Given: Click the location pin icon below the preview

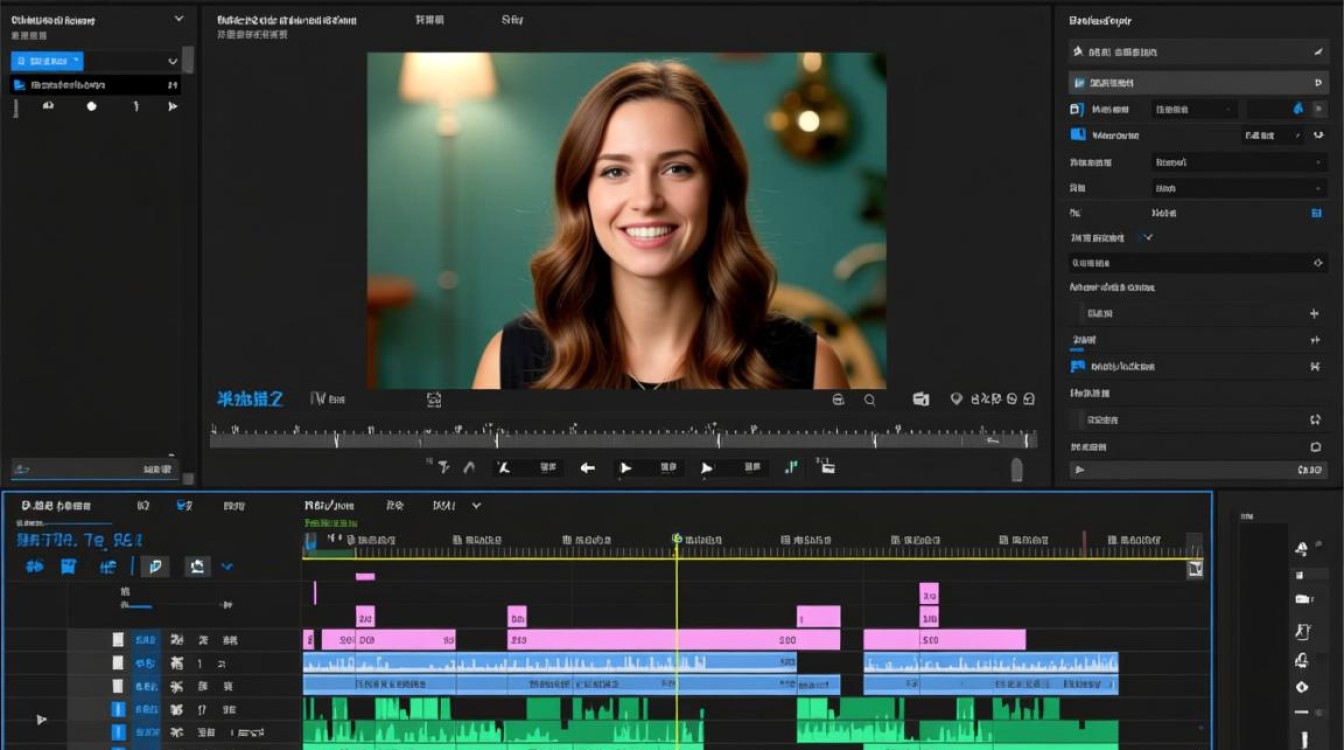Looking at the screenshot, I should (x=956, y=399).
